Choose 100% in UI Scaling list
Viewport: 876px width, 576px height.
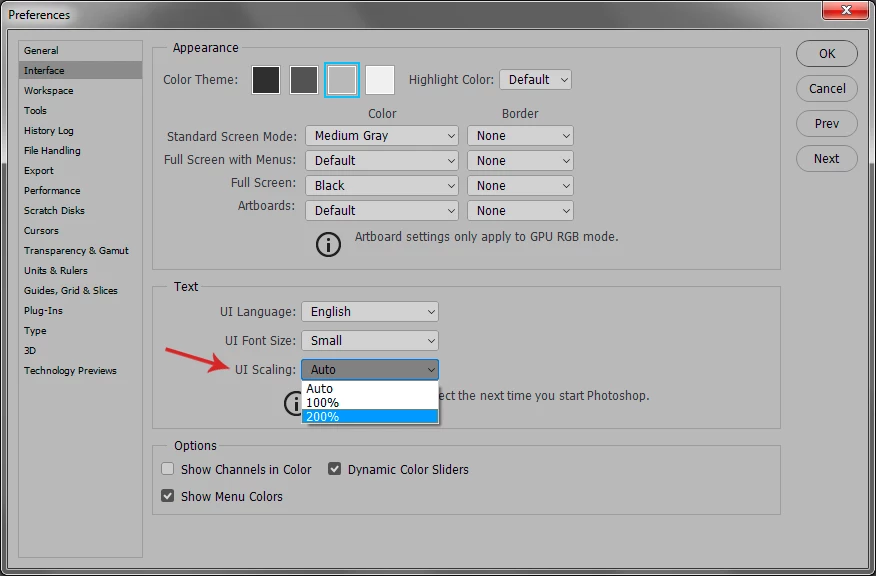coord(370,402)
